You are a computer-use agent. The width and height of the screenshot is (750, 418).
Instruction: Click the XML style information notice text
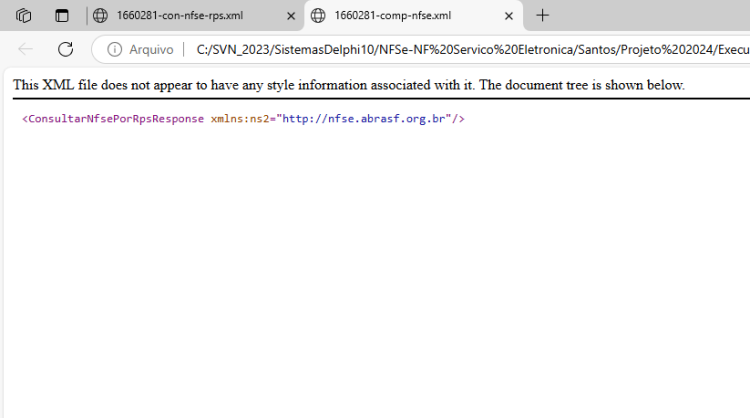pos(349,85)
